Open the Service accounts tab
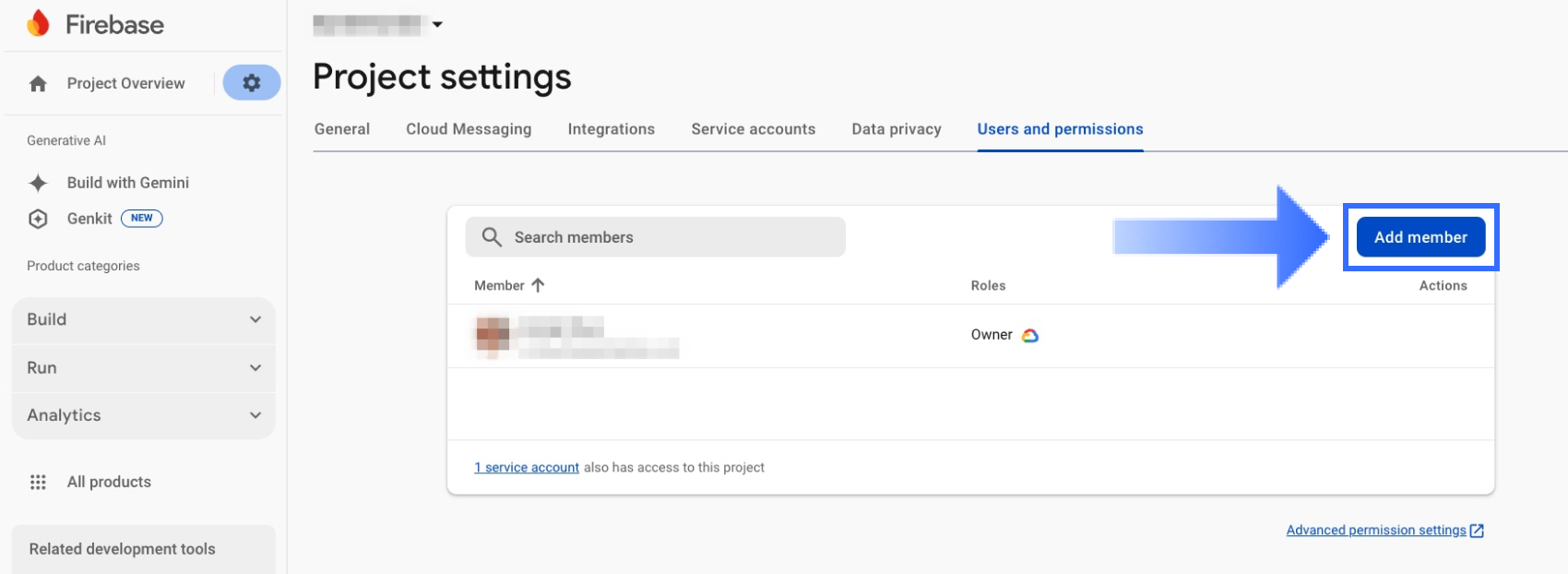 click(x=753, y=129)
